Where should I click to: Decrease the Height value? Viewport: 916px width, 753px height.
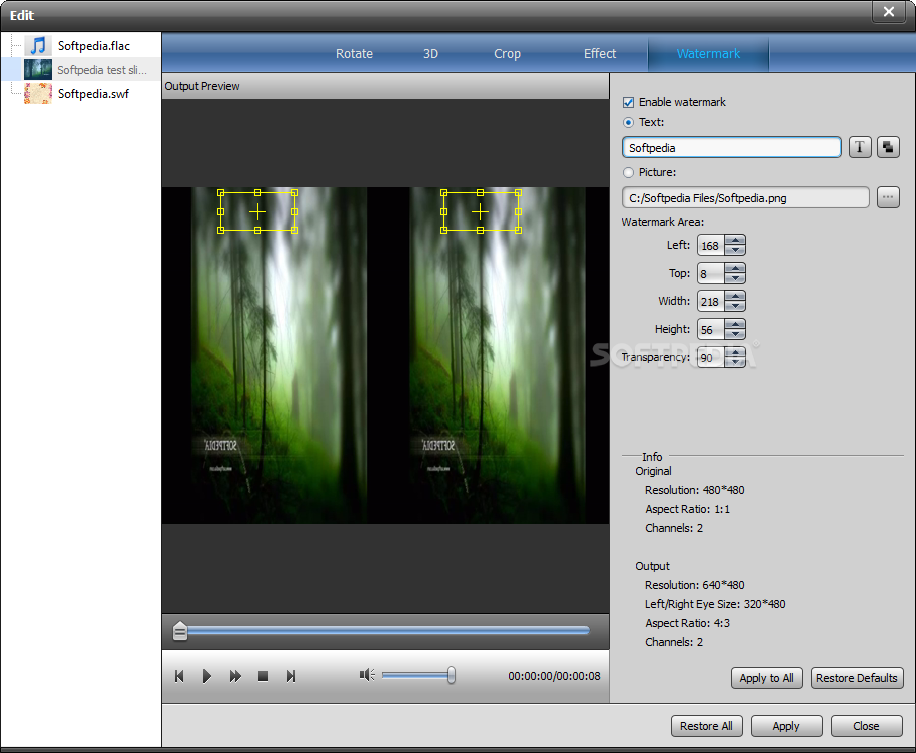point(735,335)
